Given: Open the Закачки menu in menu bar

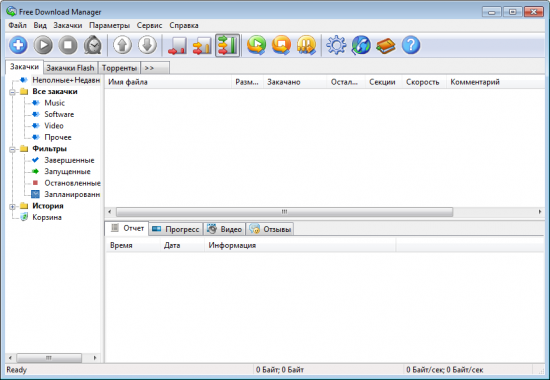Looking at the screenshot, I should 68,25.
